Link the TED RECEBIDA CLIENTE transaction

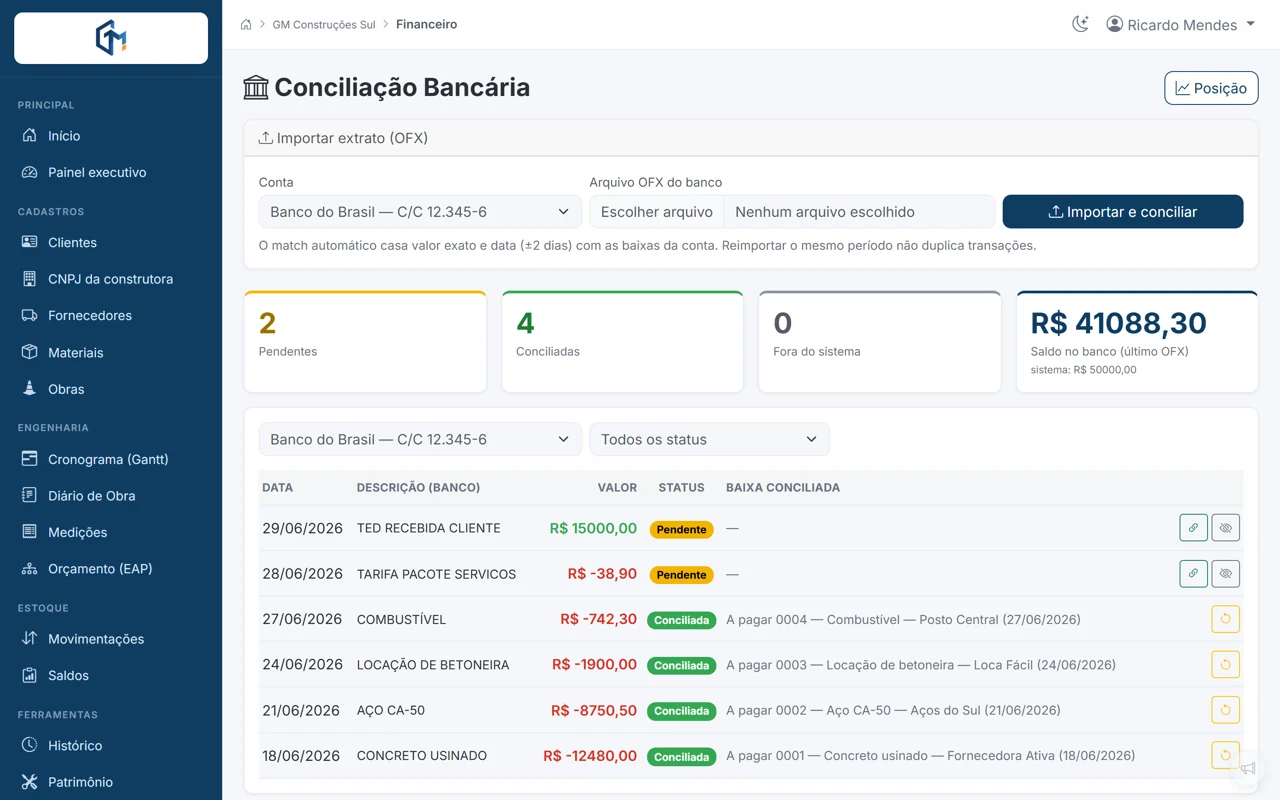1193,528
